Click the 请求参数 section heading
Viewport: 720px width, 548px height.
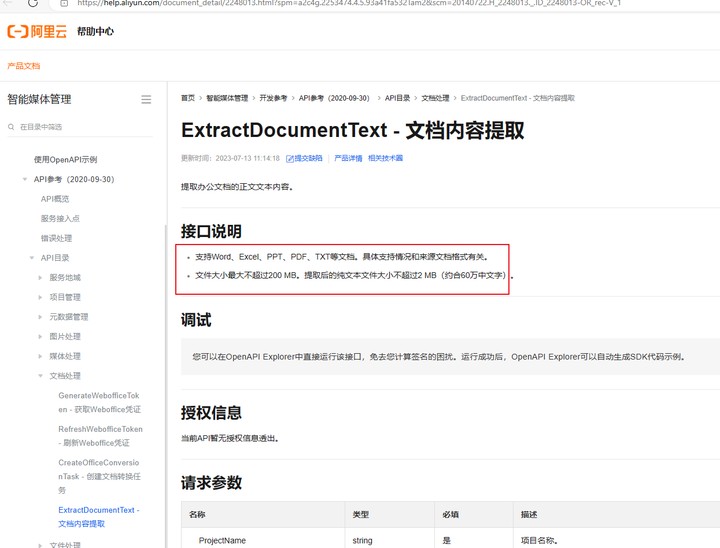click(x=211, y=482)
